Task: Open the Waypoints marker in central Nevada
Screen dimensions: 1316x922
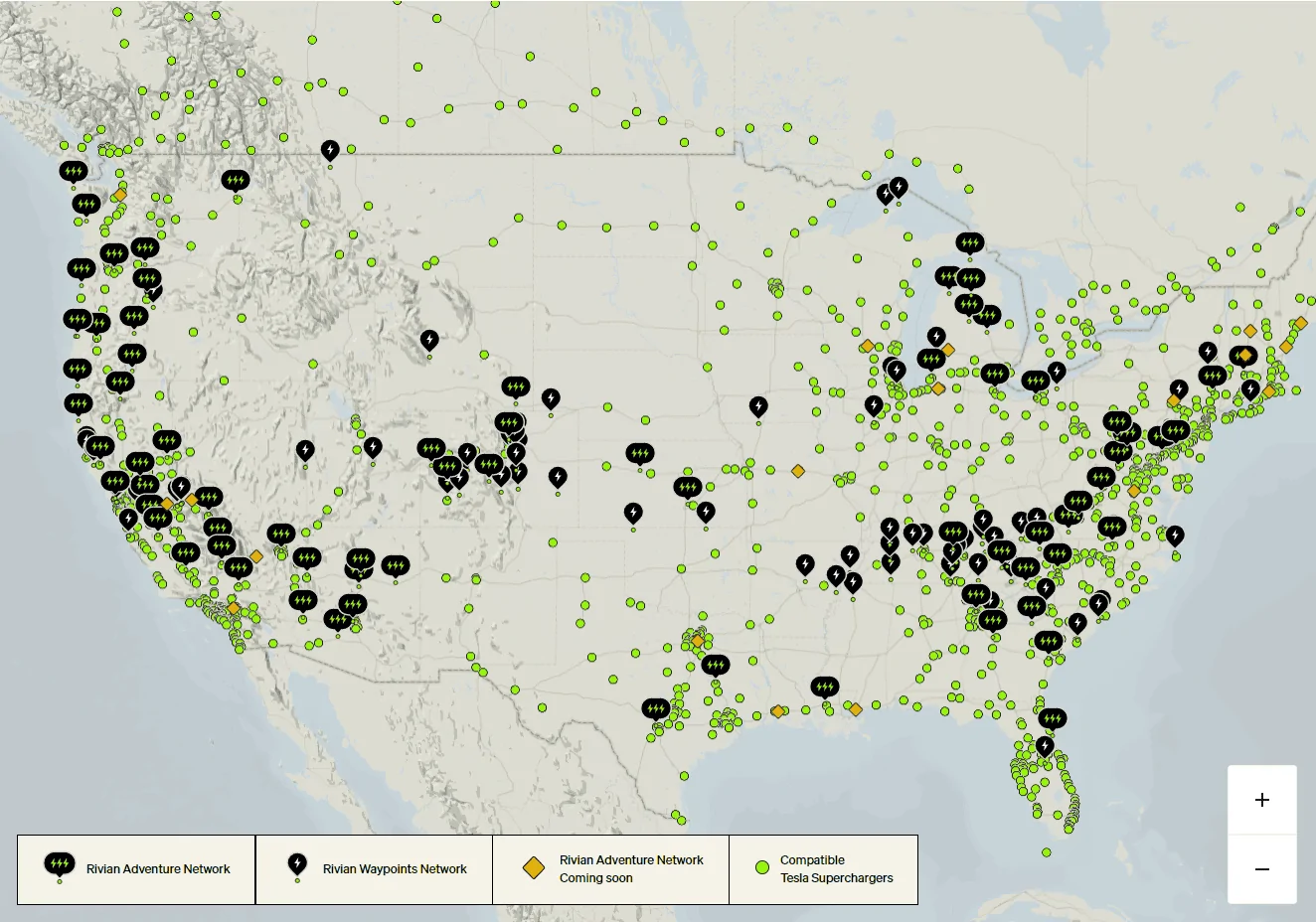Action: 305,451
